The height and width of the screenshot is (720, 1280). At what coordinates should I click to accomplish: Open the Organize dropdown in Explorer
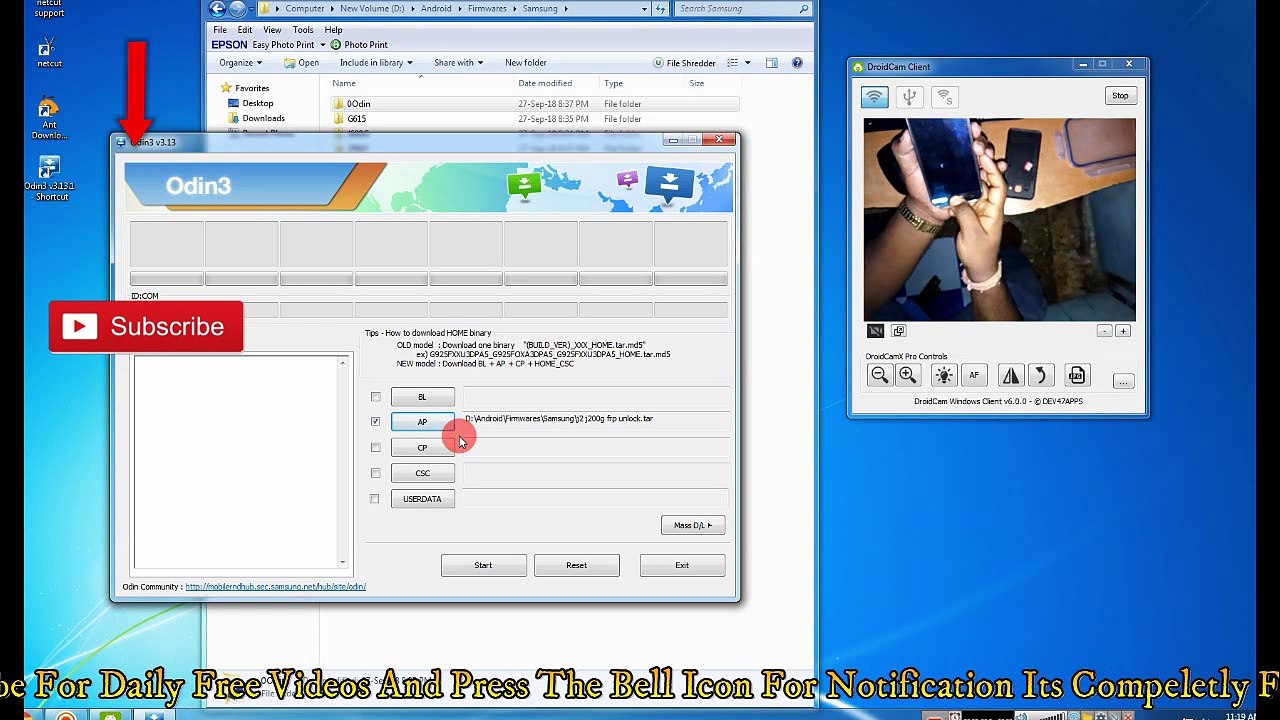pos(241,63)
